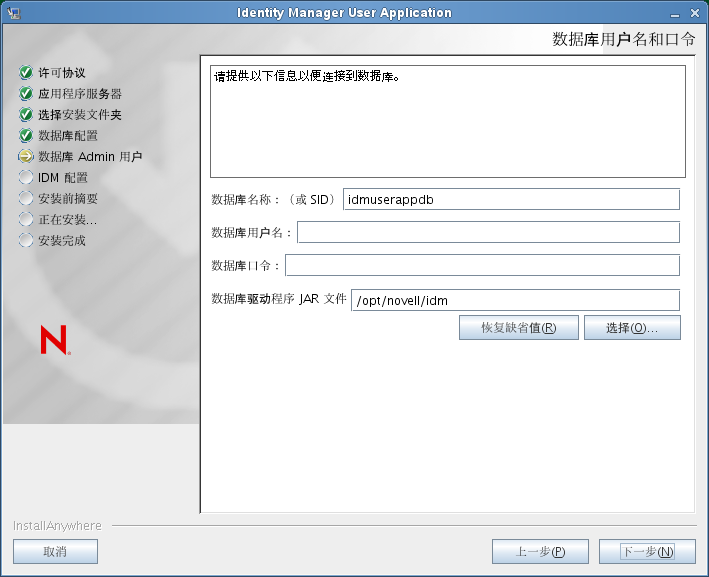Focus the 数据库名称 (或 SID) field
709x577 pixels.
coord(511,199)
